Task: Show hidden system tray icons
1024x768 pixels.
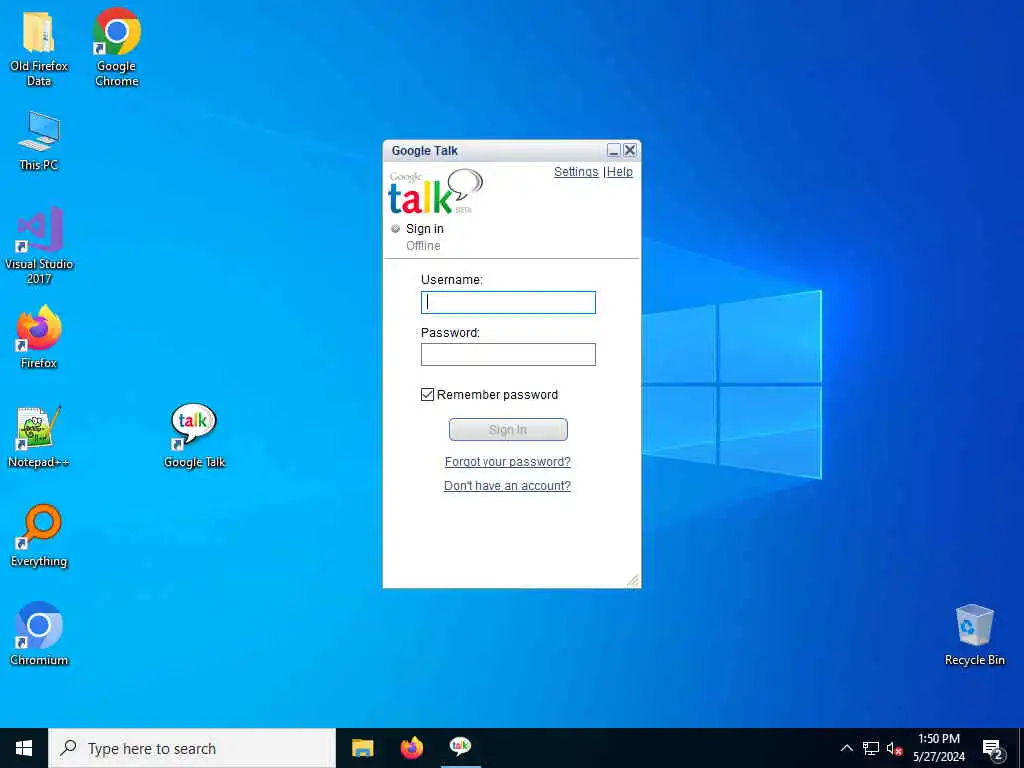Action: [846, 748]
